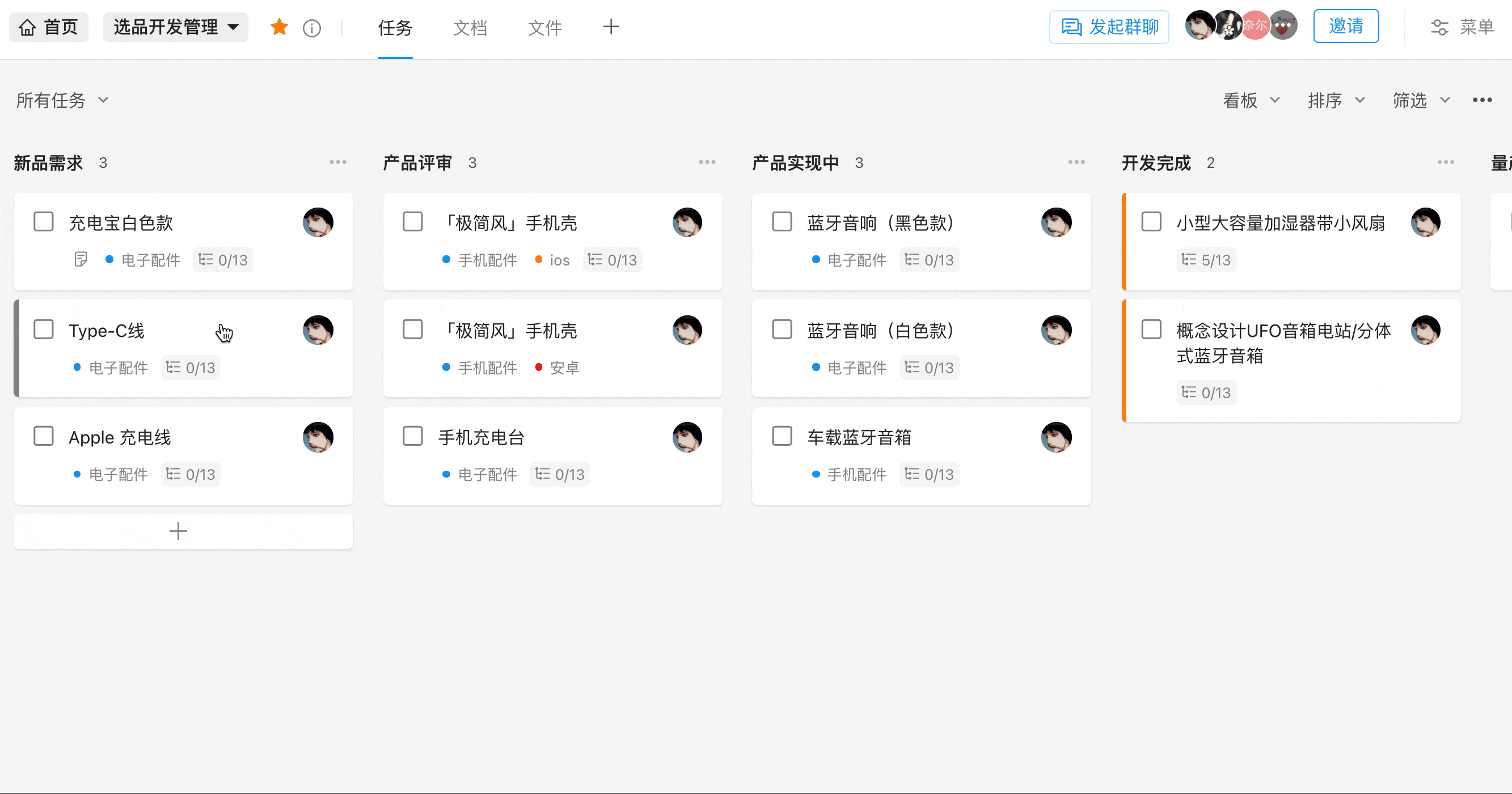
Task: Click the top-right more options ellipsis
Action: click(x=1482, y=100)
